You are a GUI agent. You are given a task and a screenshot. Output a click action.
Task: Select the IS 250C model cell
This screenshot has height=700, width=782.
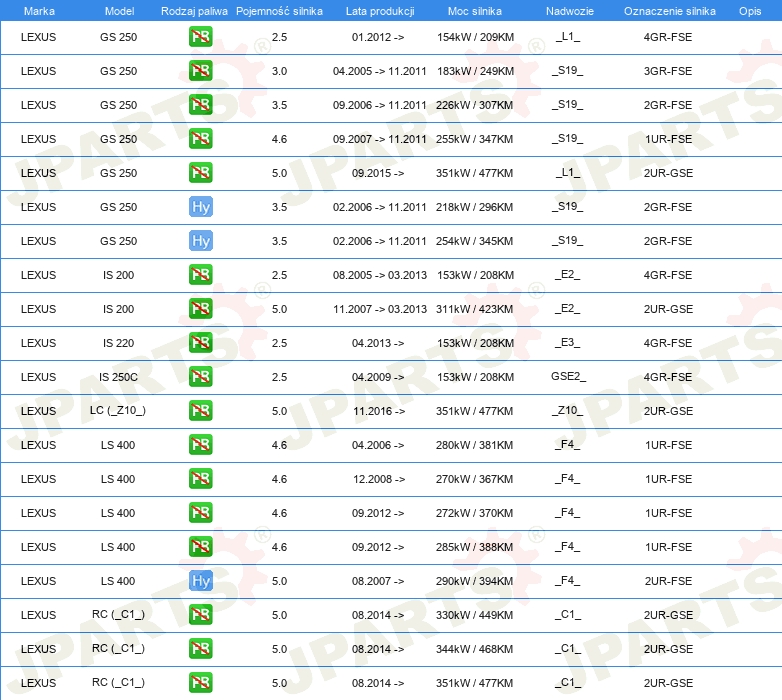pyautogui.click(x=118, y=377)
